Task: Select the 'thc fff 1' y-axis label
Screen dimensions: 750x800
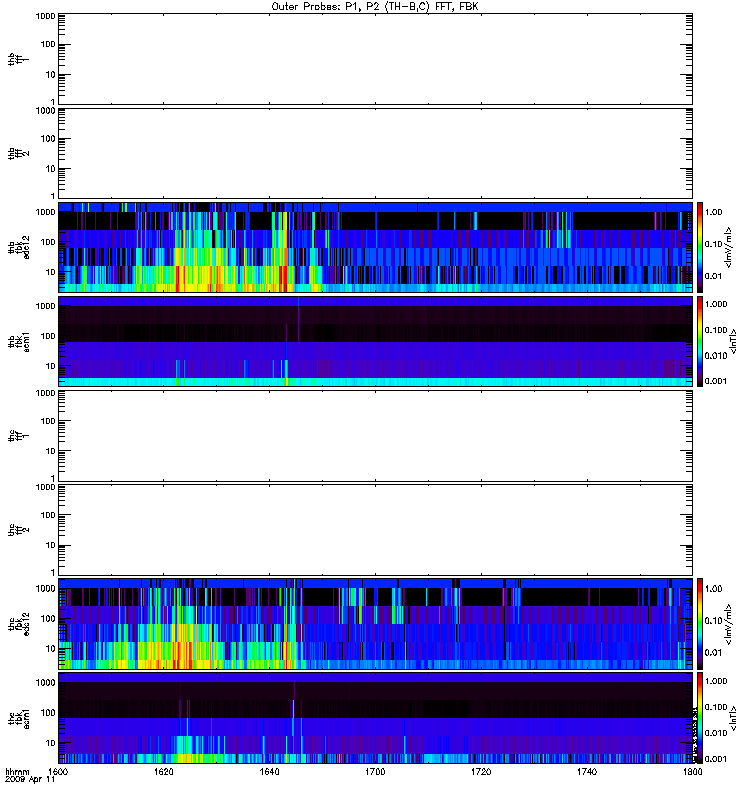Action: 18,436
